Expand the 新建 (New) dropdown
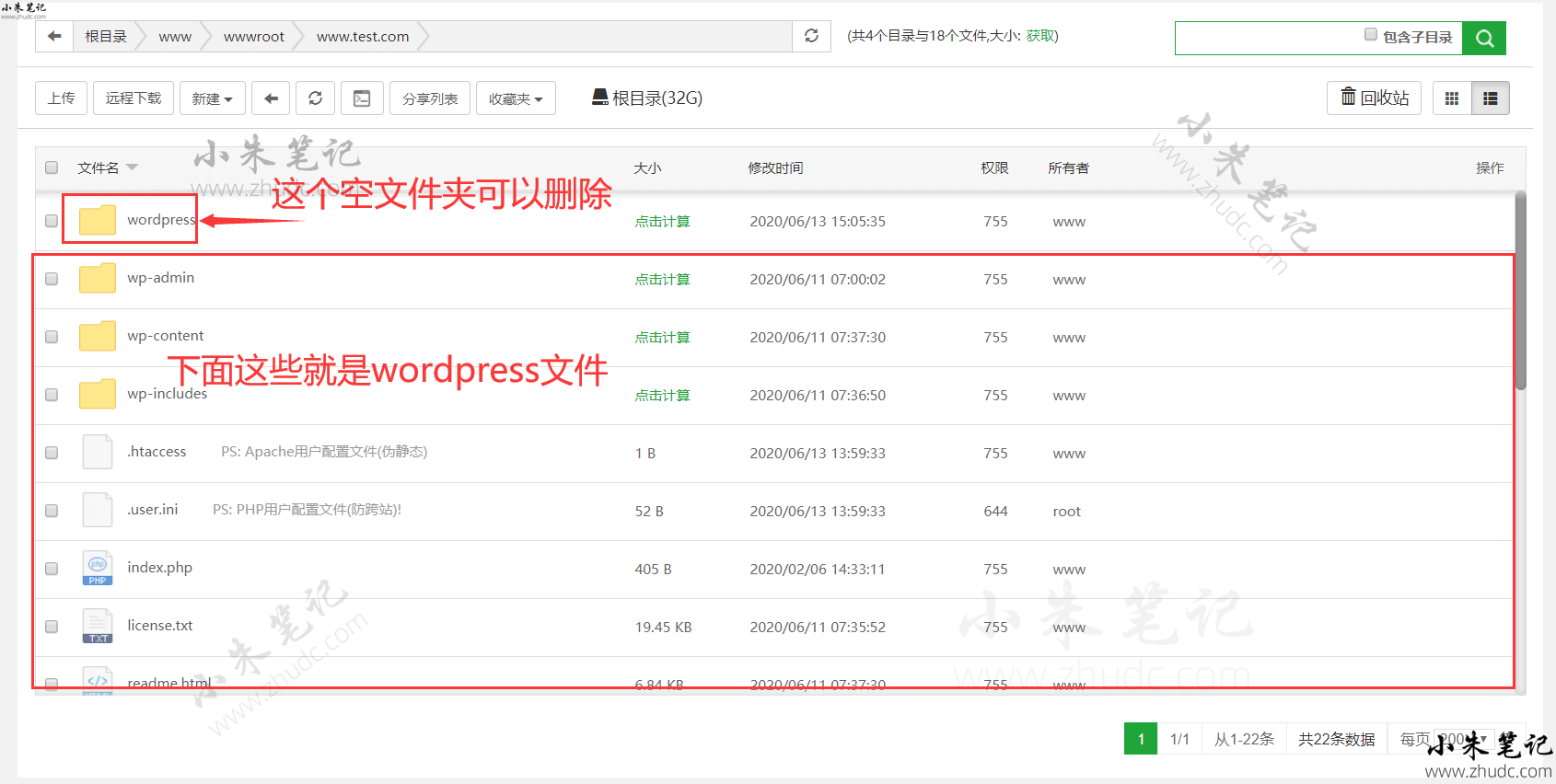The height and width of the screenshot is (784, 1556). (x=212, y=98)
